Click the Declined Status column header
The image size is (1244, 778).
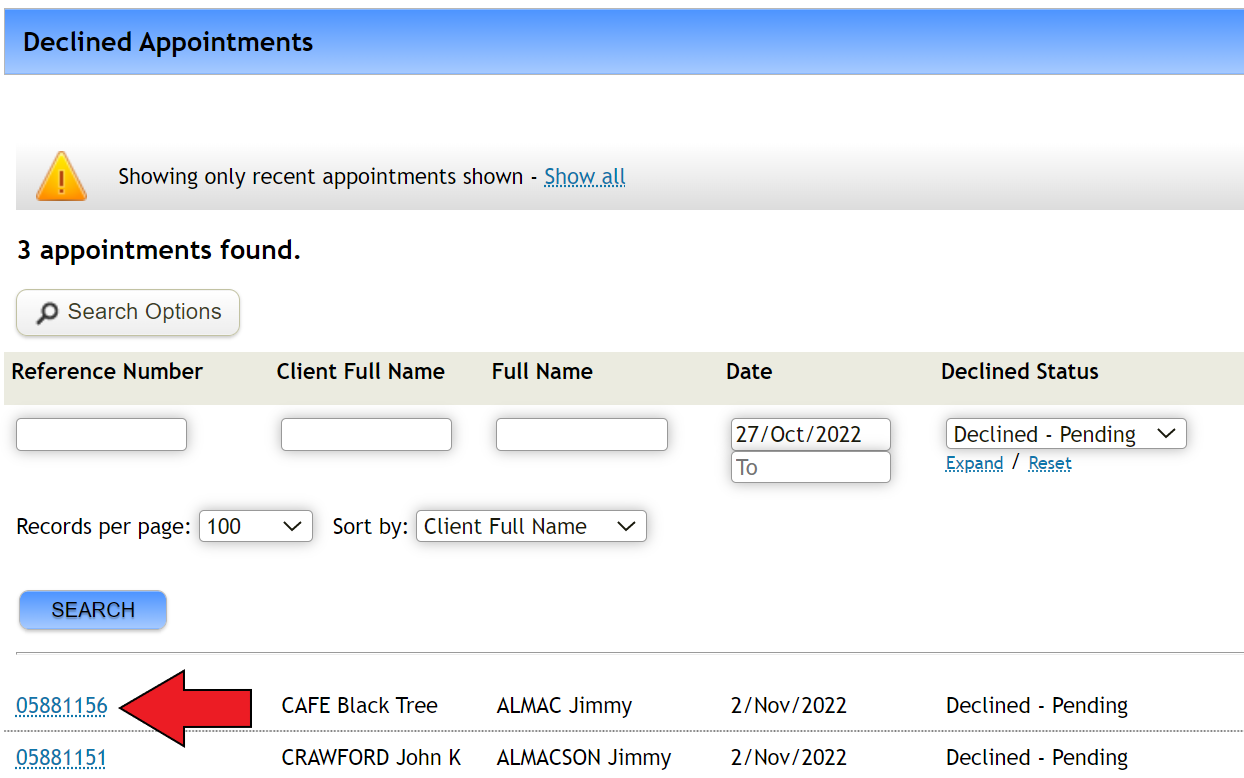coord(1019,371)
